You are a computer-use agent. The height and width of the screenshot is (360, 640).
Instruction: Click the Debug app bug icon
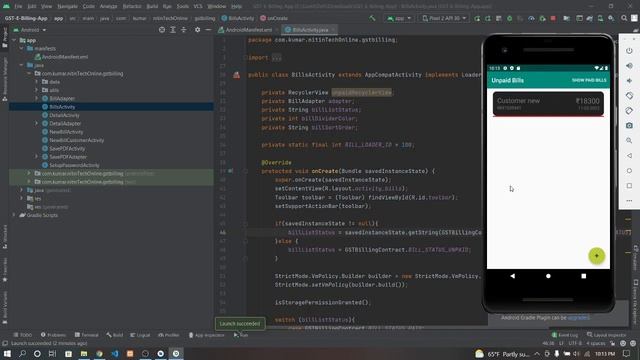point(509,18)
